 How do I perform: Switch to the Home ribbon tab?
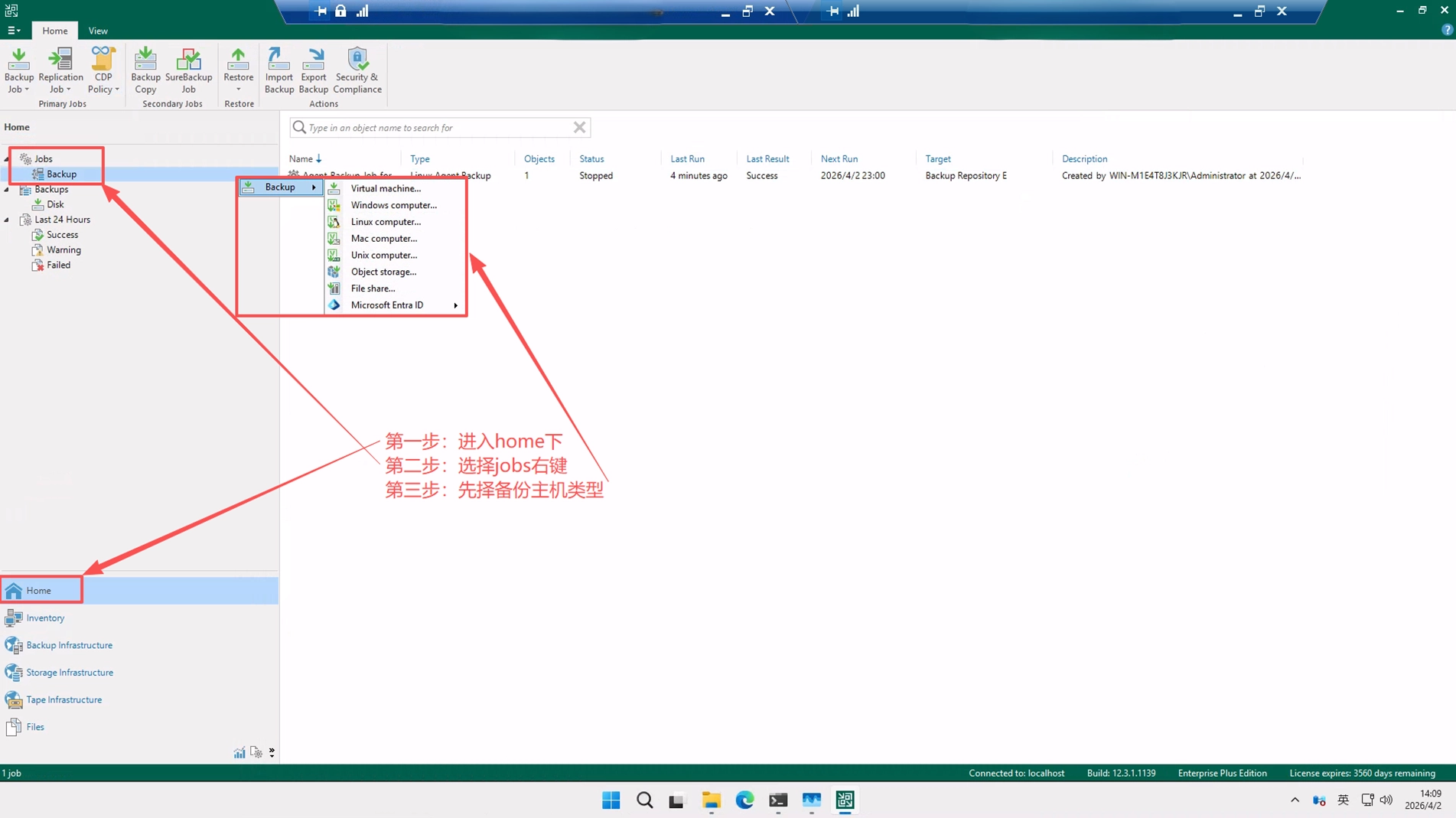[55, 31]
